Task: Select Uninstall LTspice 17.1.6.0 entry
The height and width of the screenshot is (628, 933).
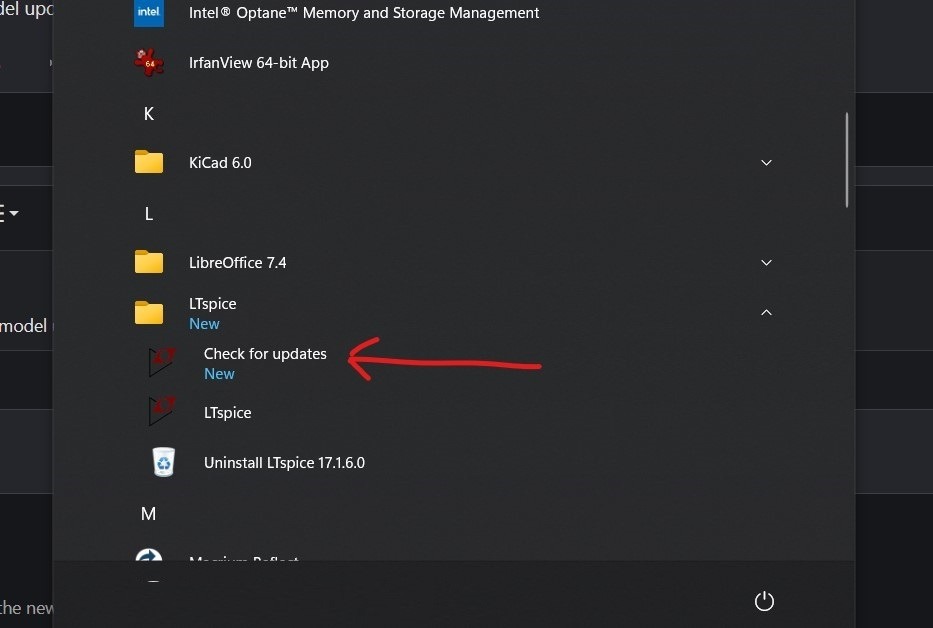Action: point(284,463)
